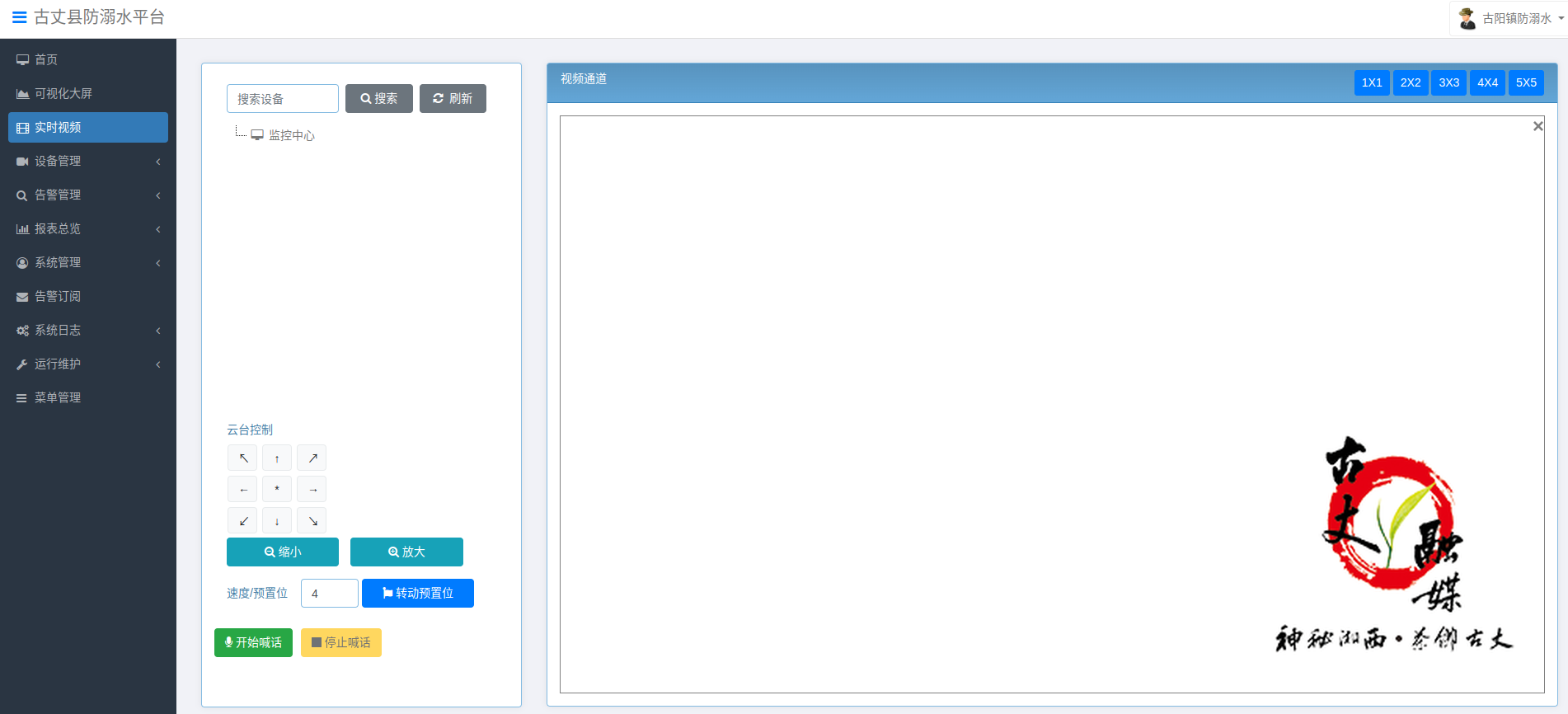Expand the 设备管理 sidebar submenu

tap(87, 162)
